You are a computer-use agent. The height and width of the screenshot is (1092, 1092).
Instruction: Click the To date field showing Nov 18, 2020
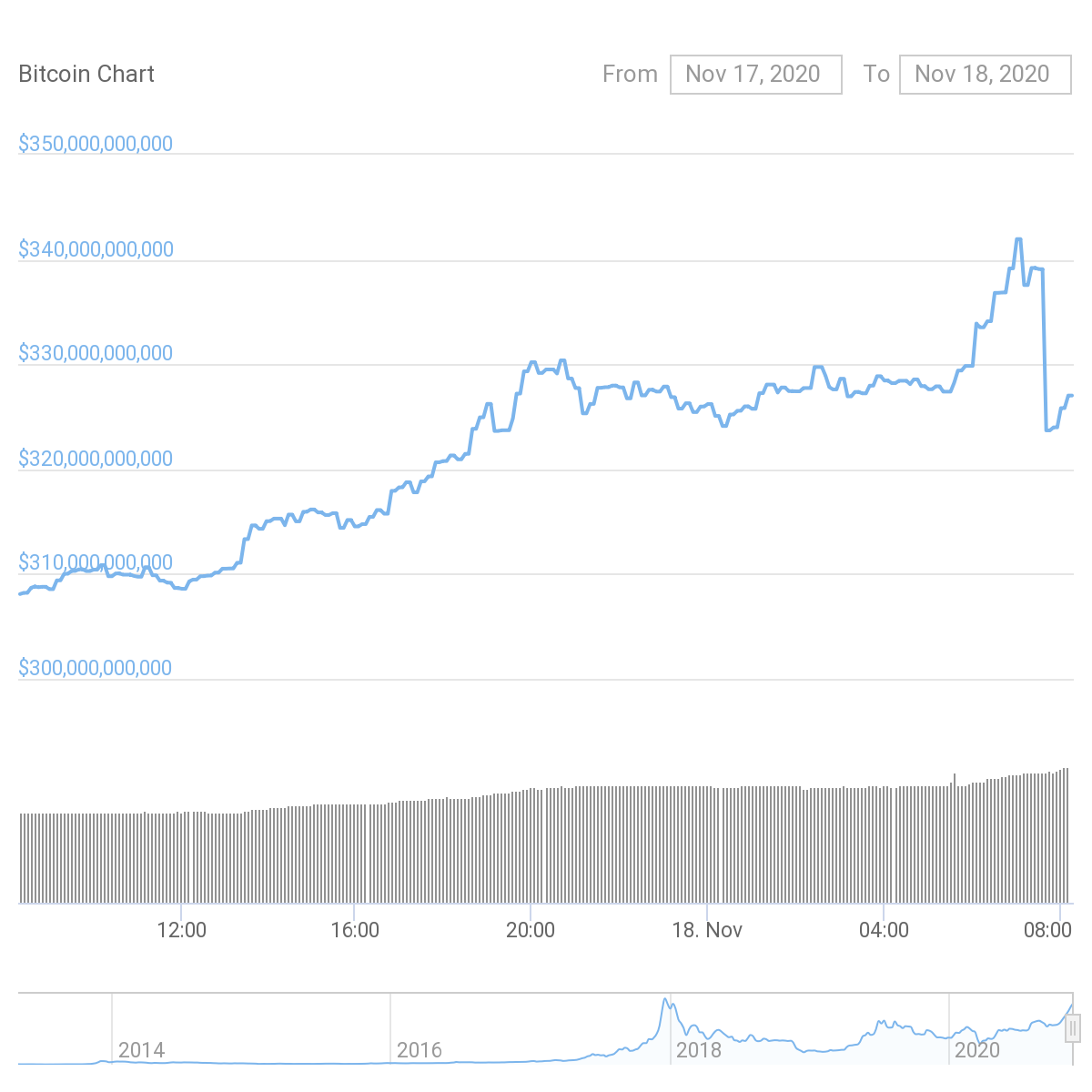[x=985, y=74]
